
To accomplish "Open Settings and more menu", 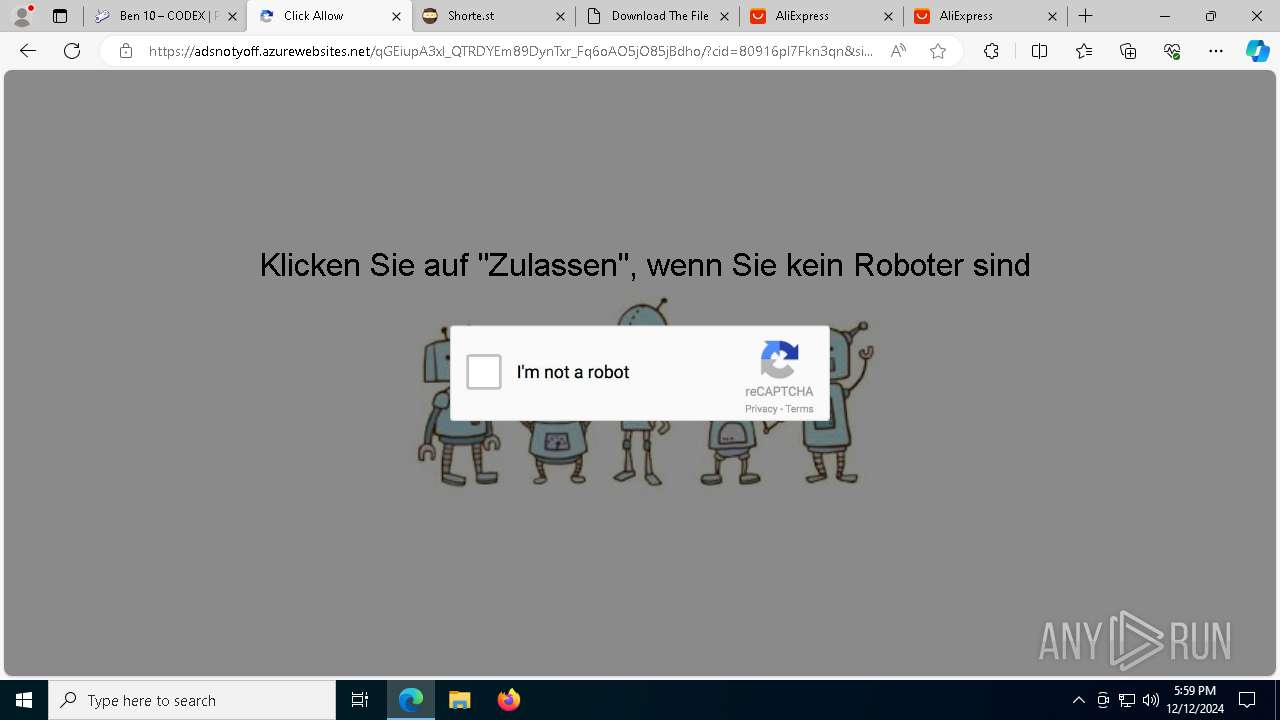I will pyautogui.click(x=1216, y=51).
